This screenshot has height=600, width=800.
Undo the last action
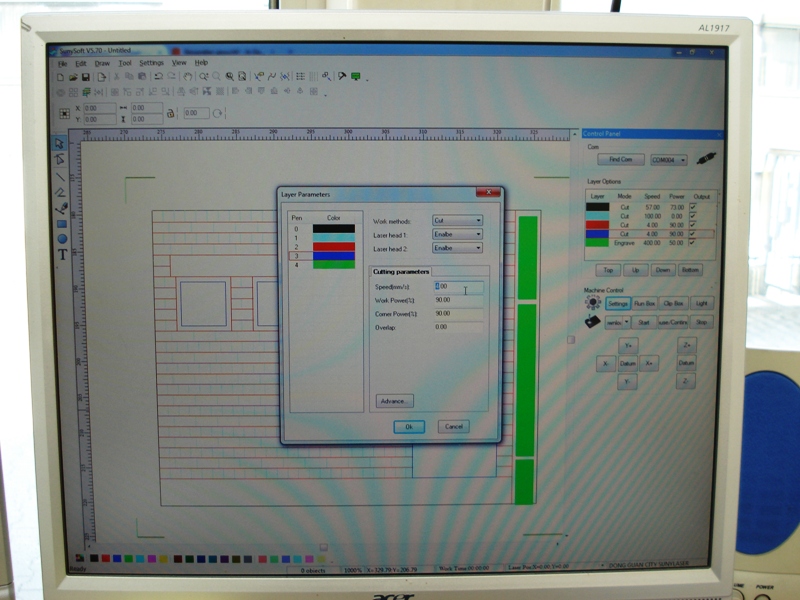point(159,75)
